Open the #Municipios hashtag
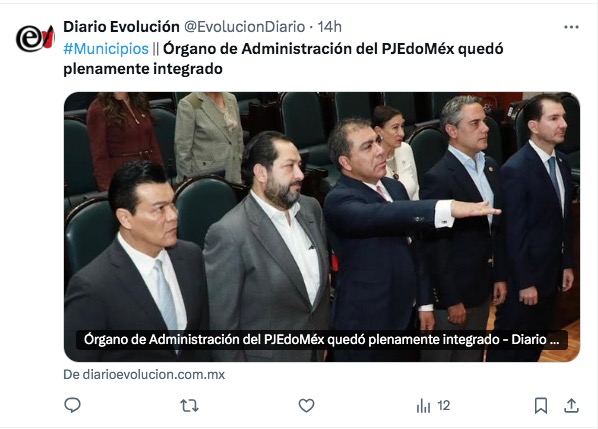598x429 pixels. 106,49
